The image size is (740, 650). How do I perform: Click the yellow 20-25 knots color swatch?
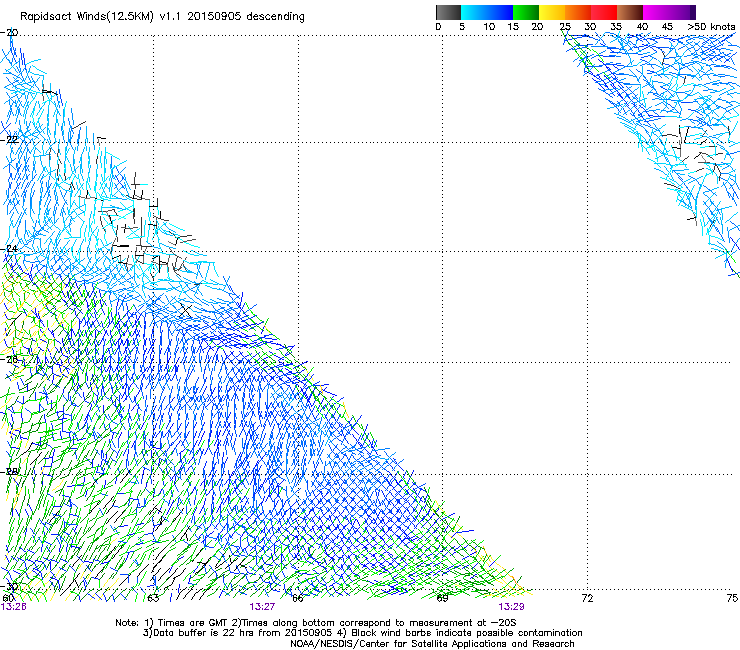[552, 12]
